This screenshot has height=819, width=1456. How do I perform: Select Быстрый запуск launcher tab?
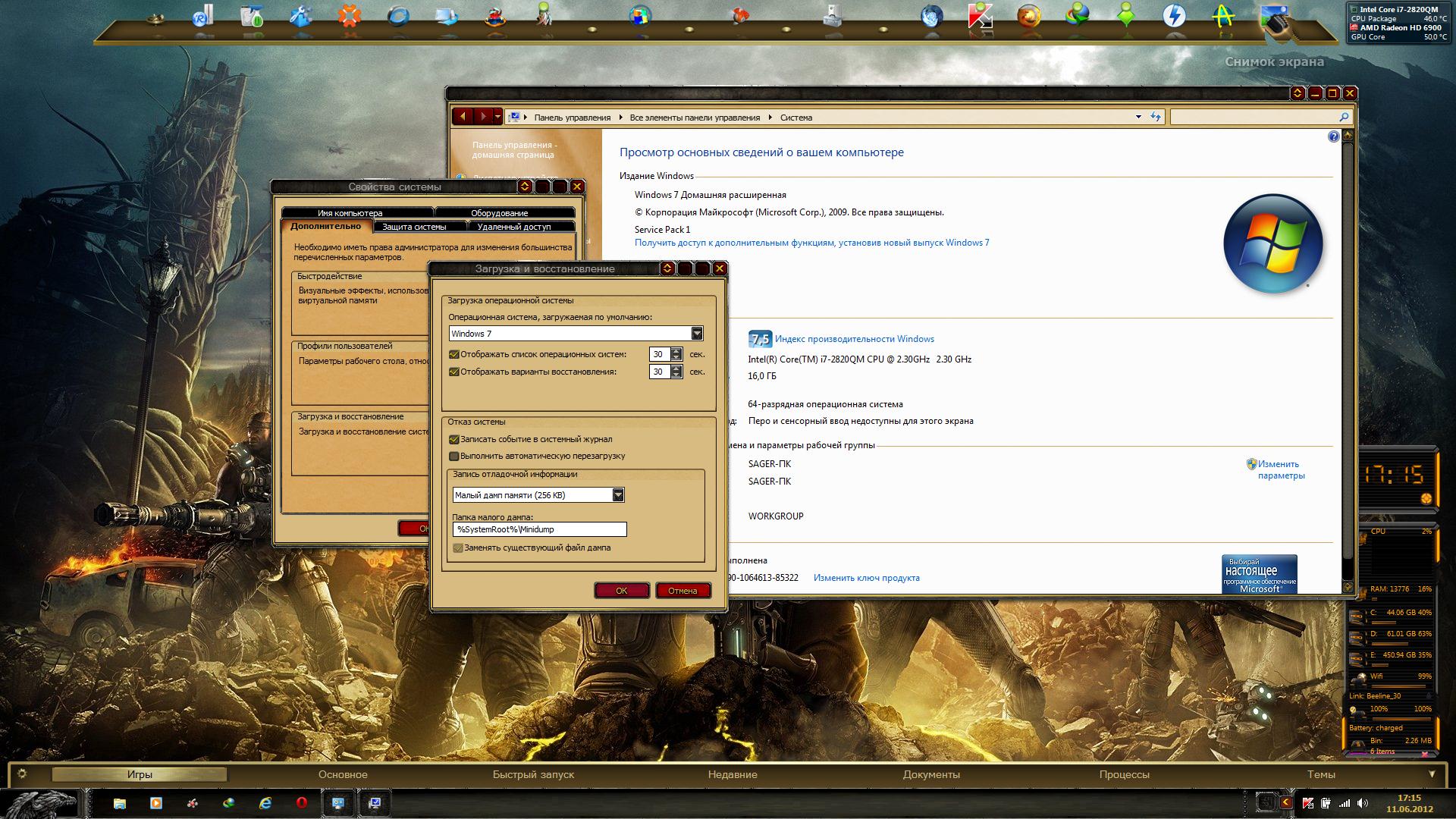(x=533, y=774)
